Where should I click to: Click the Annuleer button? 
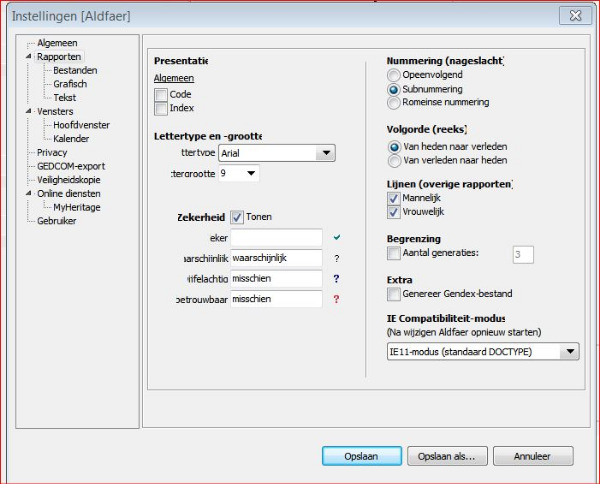(534, 456)
